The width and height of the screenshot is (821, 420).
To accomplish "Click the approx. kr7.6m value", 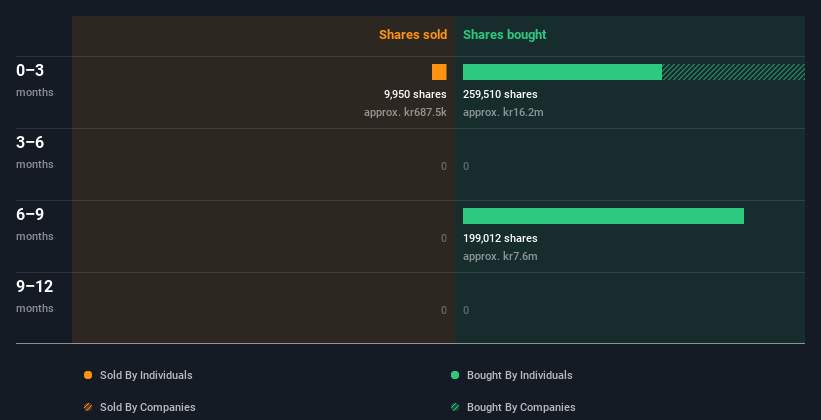I will (x=500, y=256).
